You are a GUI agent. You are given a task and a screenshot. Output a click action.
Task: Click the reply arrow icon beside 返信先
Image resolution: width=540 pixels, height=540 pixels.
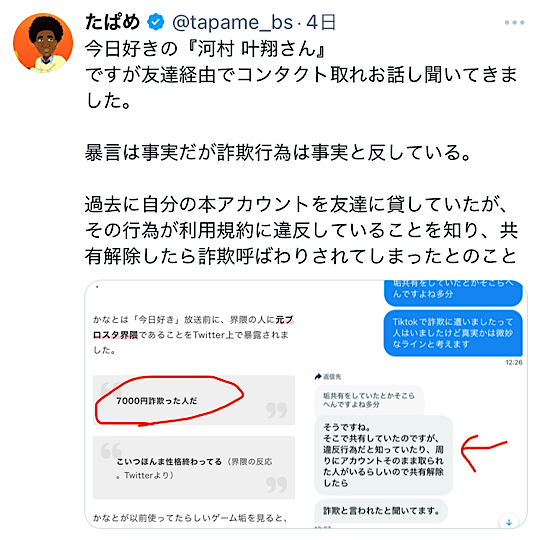(x=318, y=376)
